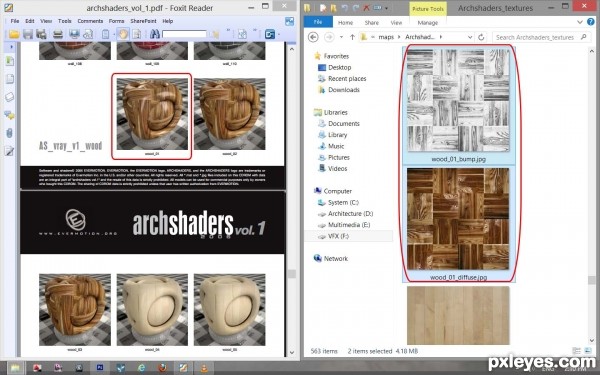Open Pictures library in Explorer sidebar
Viewport: 600px width, 375px height.
point(339,157)
